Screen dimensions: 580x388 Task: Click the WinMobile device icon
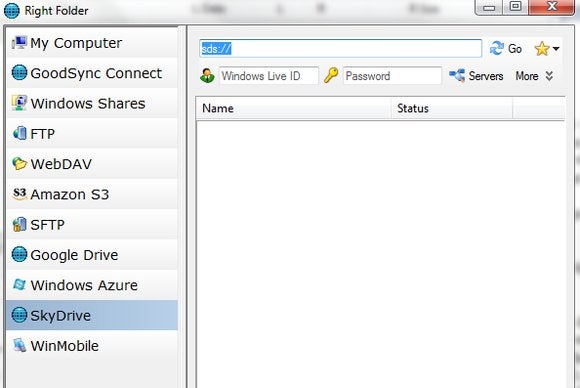19,345
